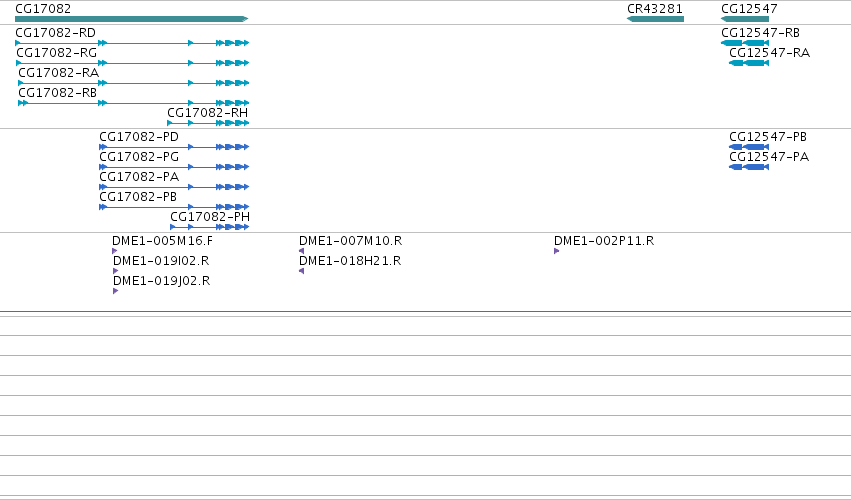Screen dimensions: 851x500
Task: Click the CG17082-PA protein label
Action: pos(139,177)
